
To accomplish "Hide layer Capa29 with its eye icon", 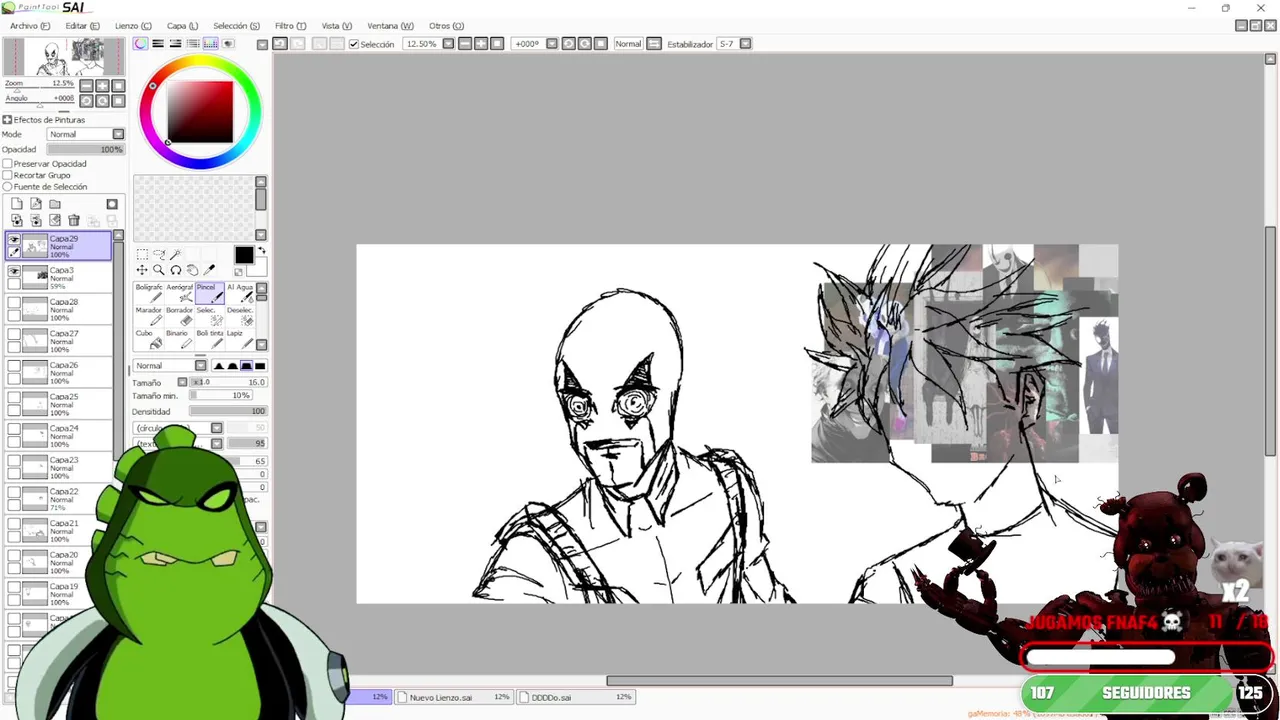I will tap(14, 239).
